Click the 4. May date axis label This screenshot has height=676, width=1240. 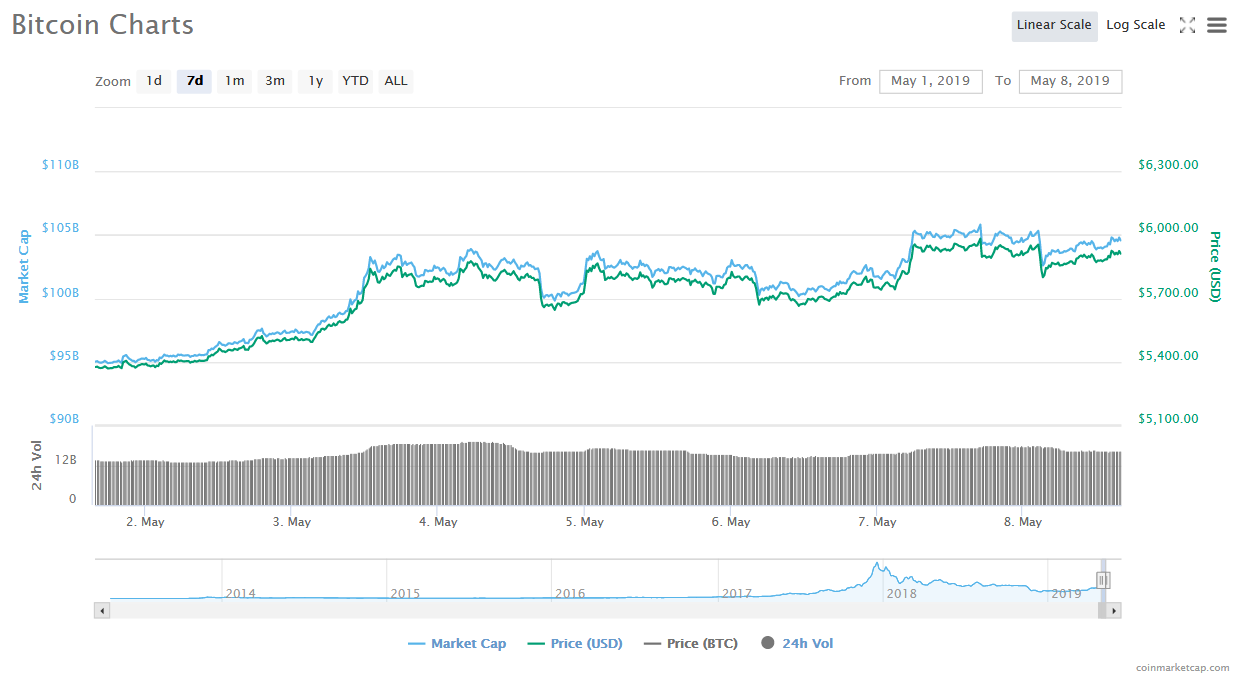(x=438, y=522)
